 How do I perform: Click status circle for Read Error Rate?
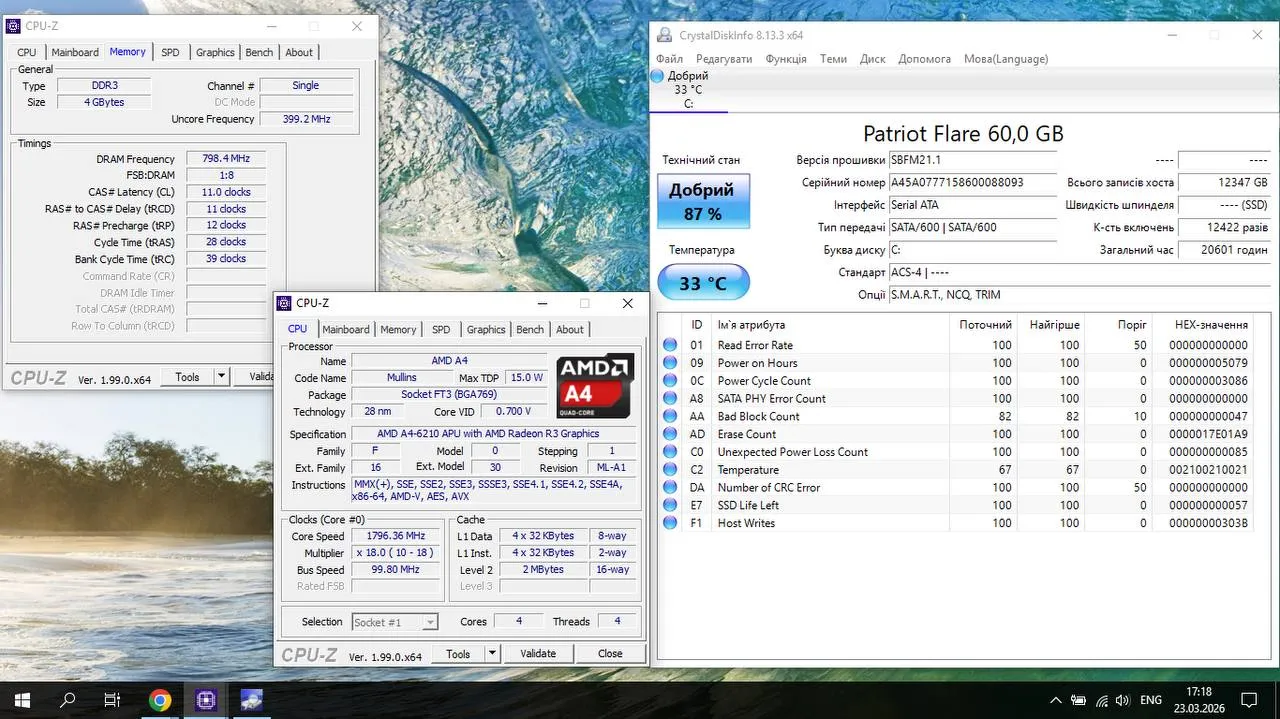coord(670,345)
